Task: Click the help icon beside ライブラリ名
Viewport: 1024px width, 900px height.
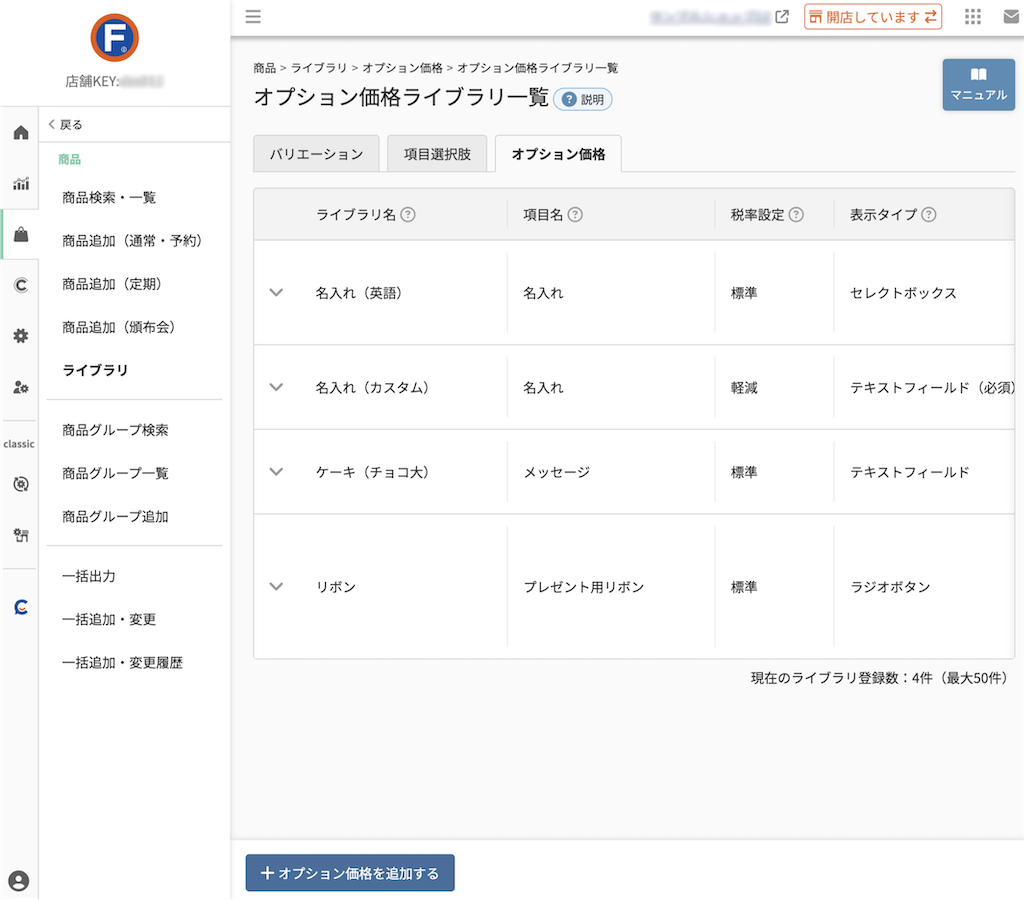Action: pyautogui.click(x=408, y=214)
